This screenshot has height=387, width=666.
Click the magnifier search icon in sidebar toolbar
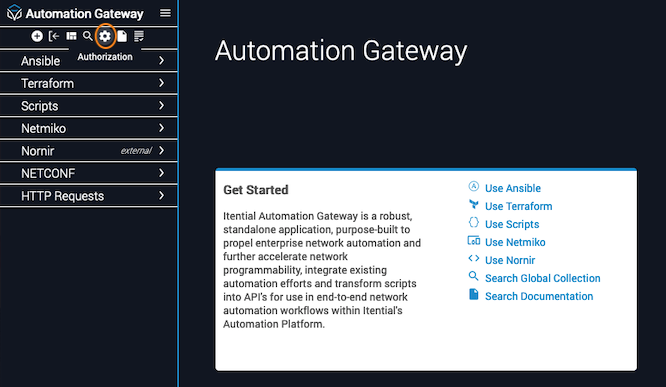click(87, 36)
